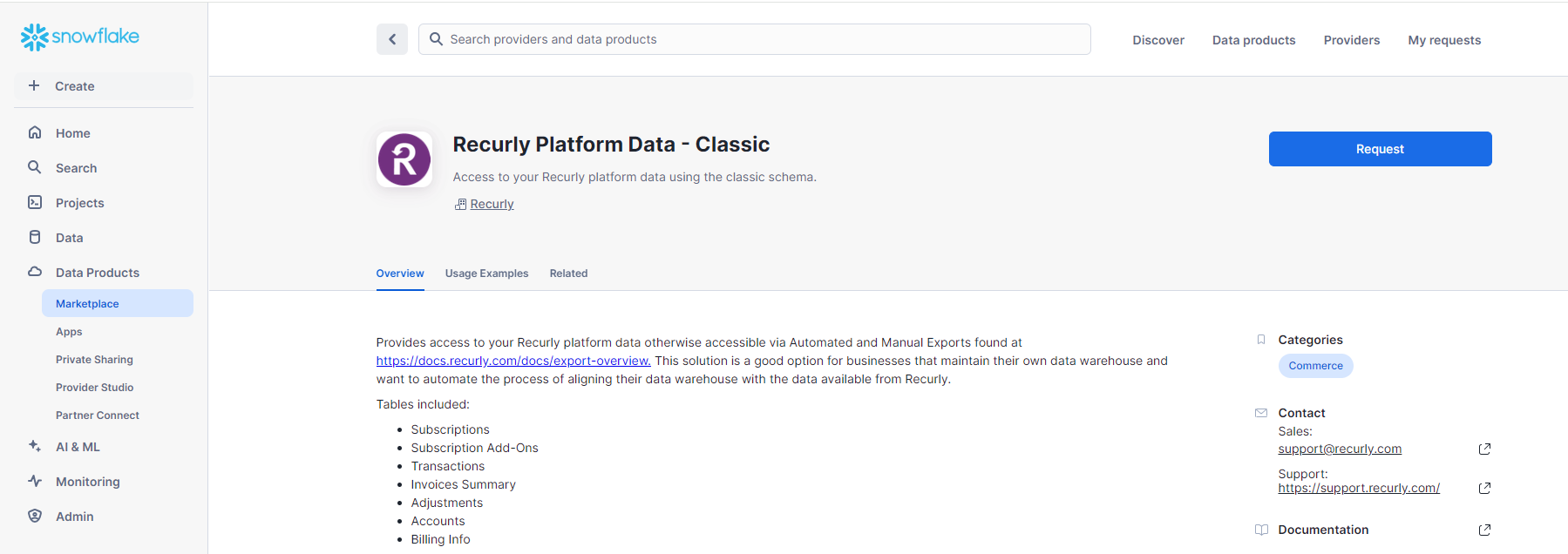Click the plus icon beside Create

point(34,85)
